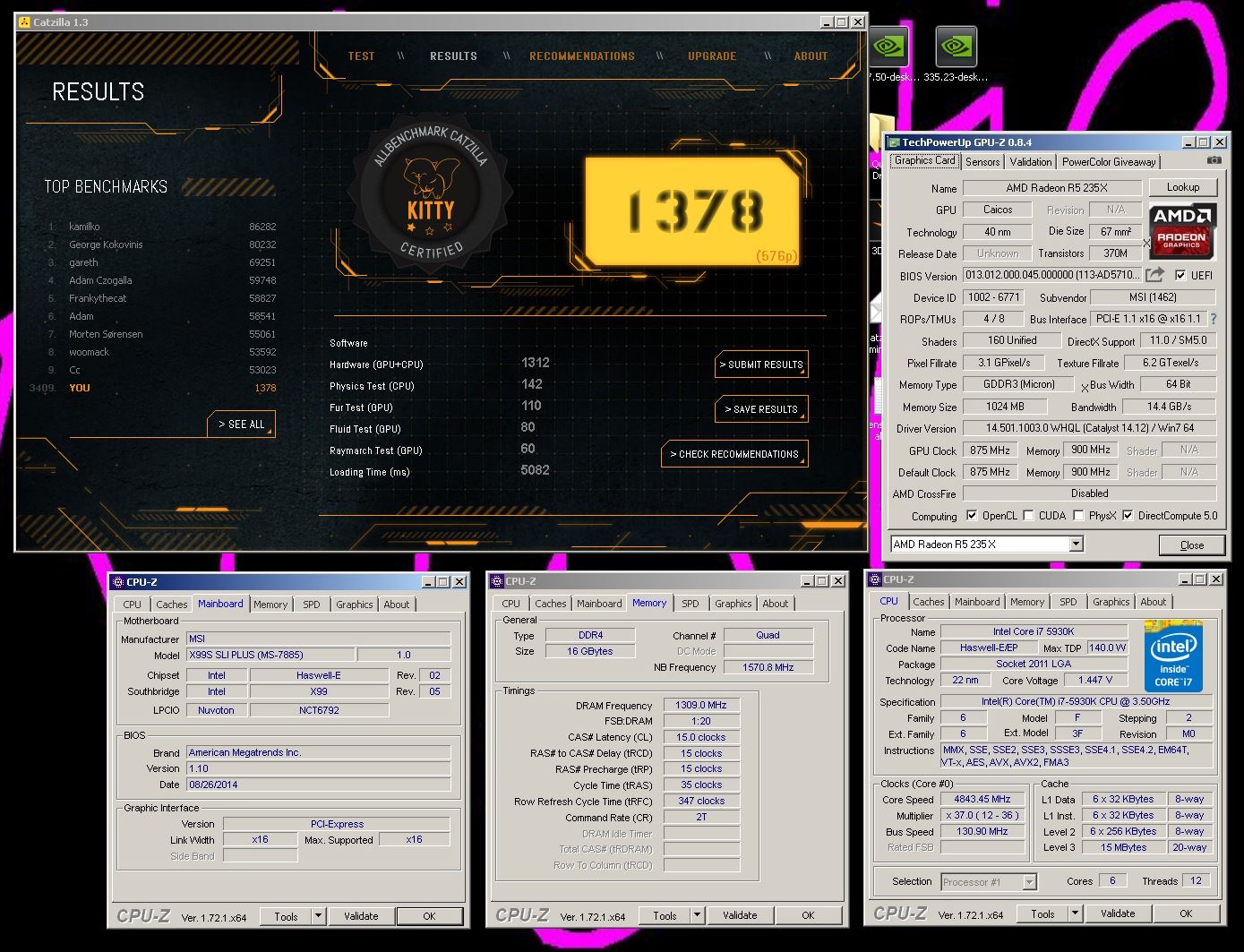Click the yellow 1378 score panel

[x=691, y=211]
